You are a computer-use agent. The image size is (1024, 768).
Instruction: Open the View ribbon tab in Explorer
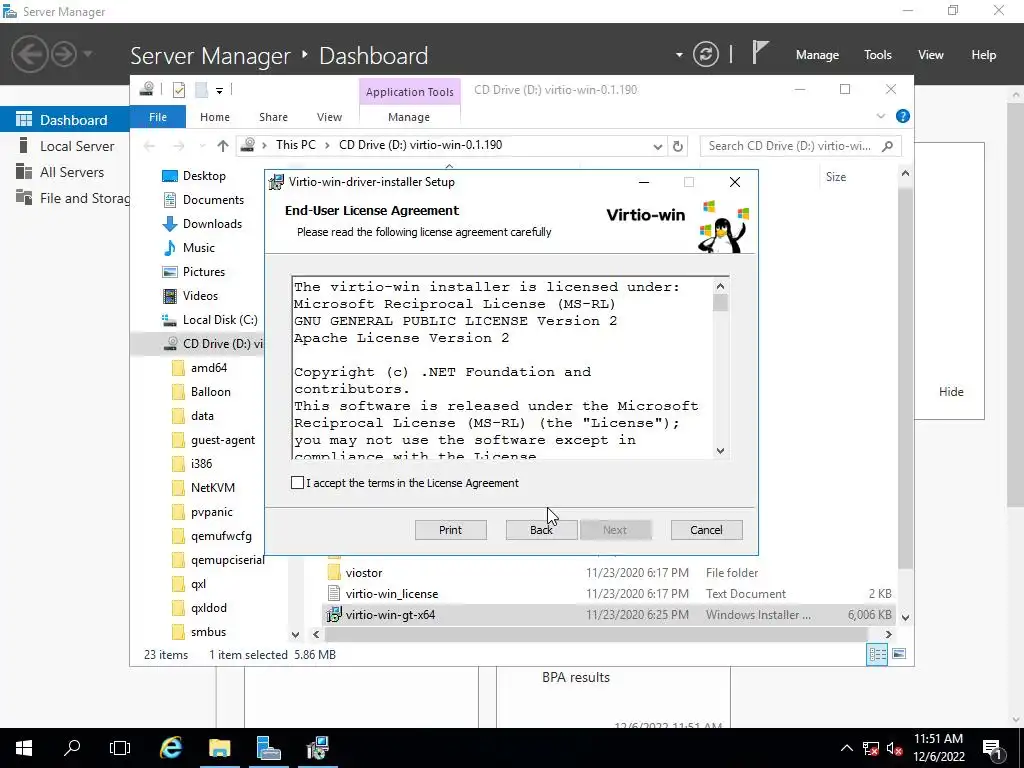329,117
